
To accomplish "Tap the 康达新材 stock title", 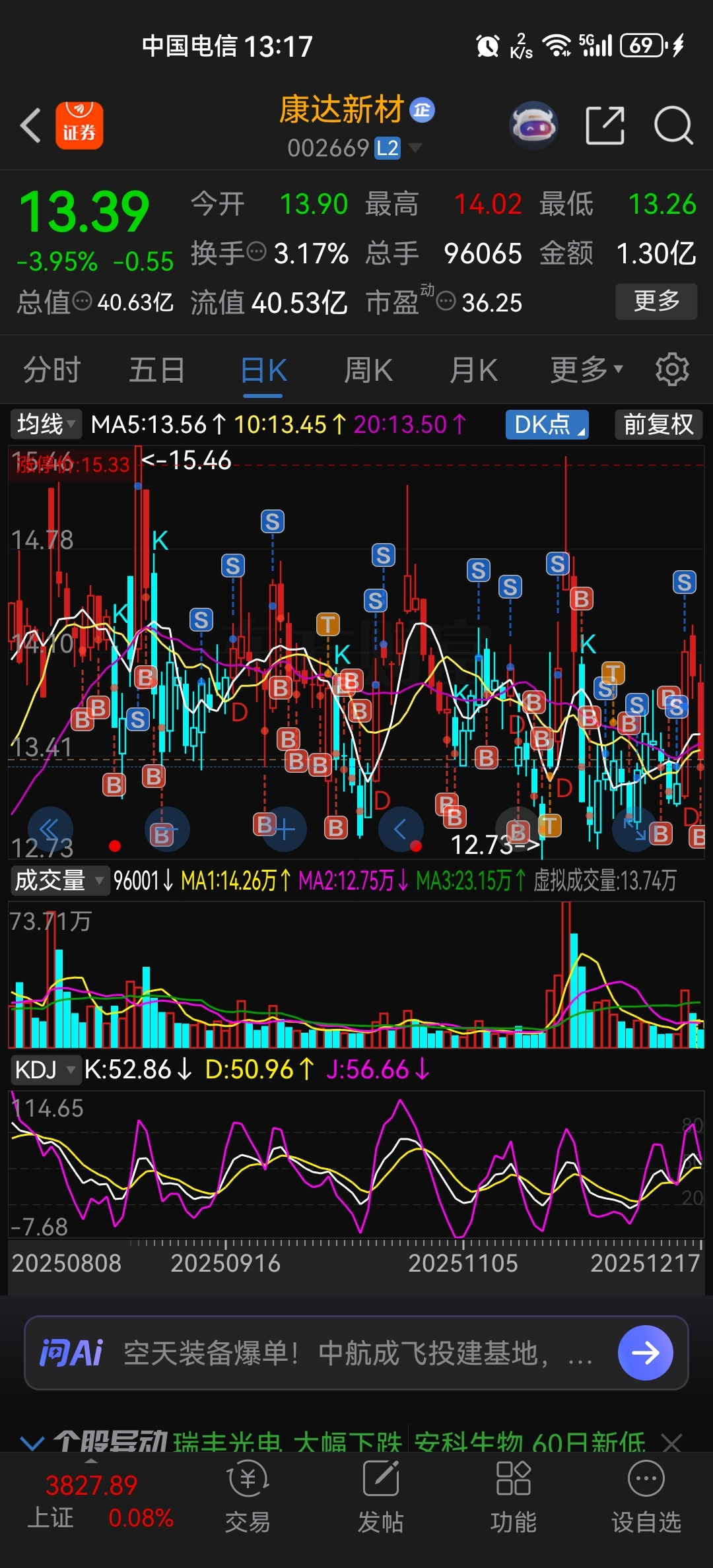I will 341,110.
